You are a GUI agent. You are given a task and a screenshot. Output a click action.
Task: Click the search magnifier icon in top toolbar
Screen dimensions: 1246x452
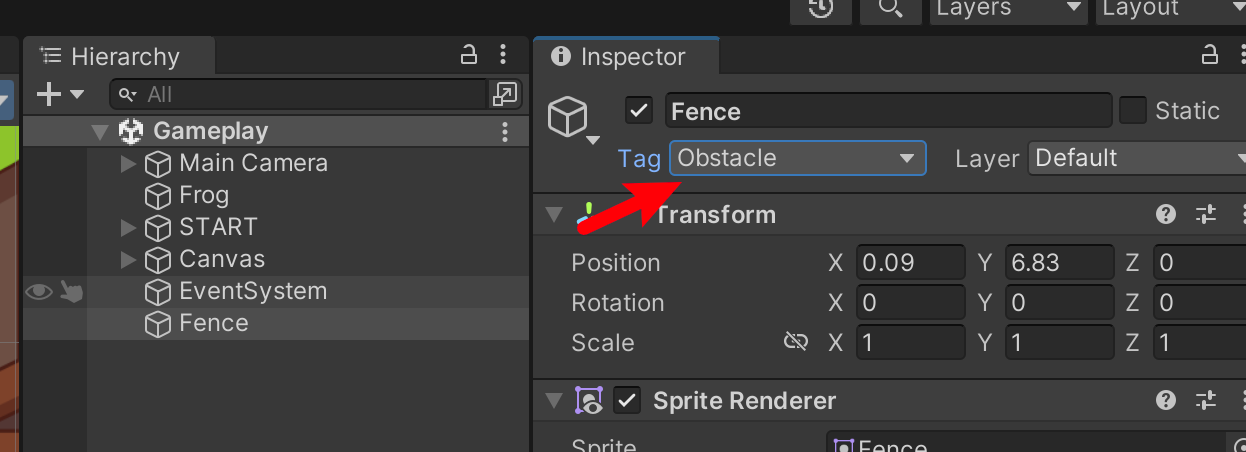(890, 9)
